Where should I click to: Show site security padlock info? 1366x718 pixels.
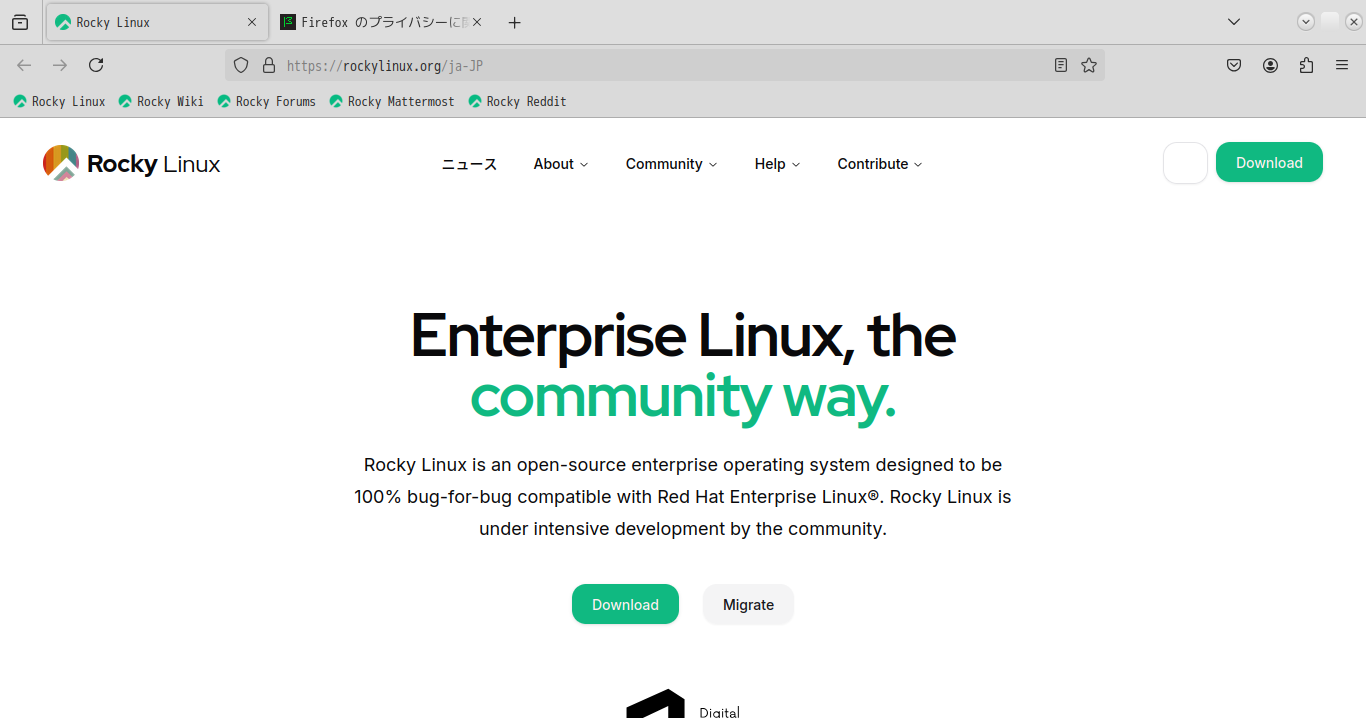[268, 65]
